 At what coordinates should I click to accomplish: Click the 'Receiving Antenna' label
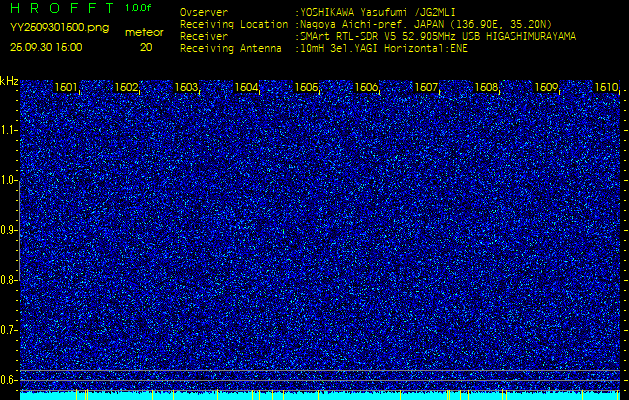pos(231,49)
